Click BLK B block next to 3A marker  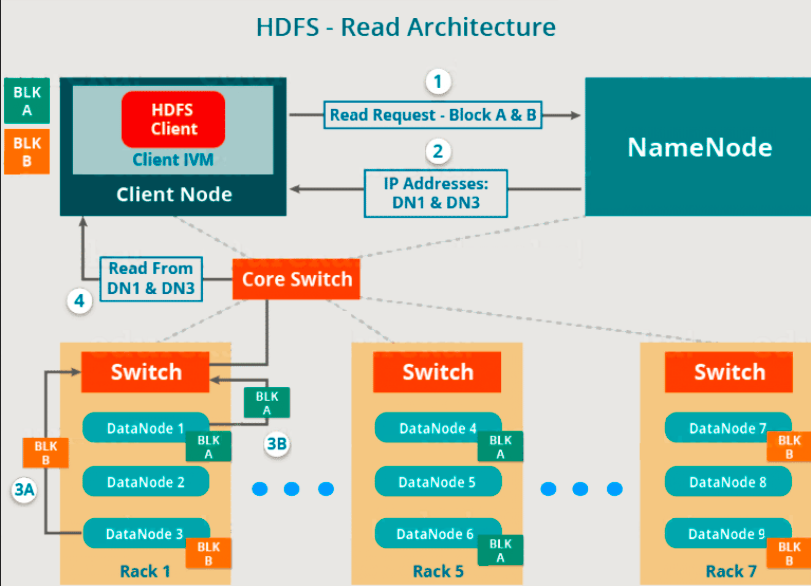46,453
